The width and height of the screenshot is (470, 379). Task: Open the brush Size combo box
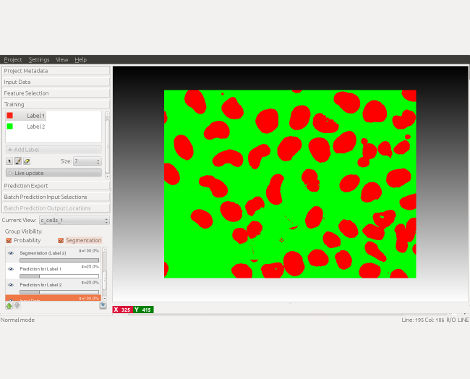(x=87, y=161)
